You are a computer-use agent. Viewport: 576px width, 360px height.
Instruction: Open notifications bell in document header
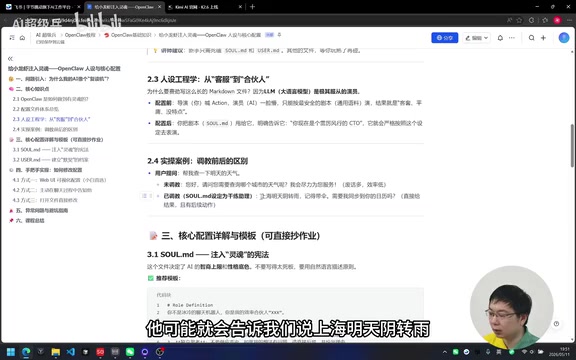(x=500, y=38)
